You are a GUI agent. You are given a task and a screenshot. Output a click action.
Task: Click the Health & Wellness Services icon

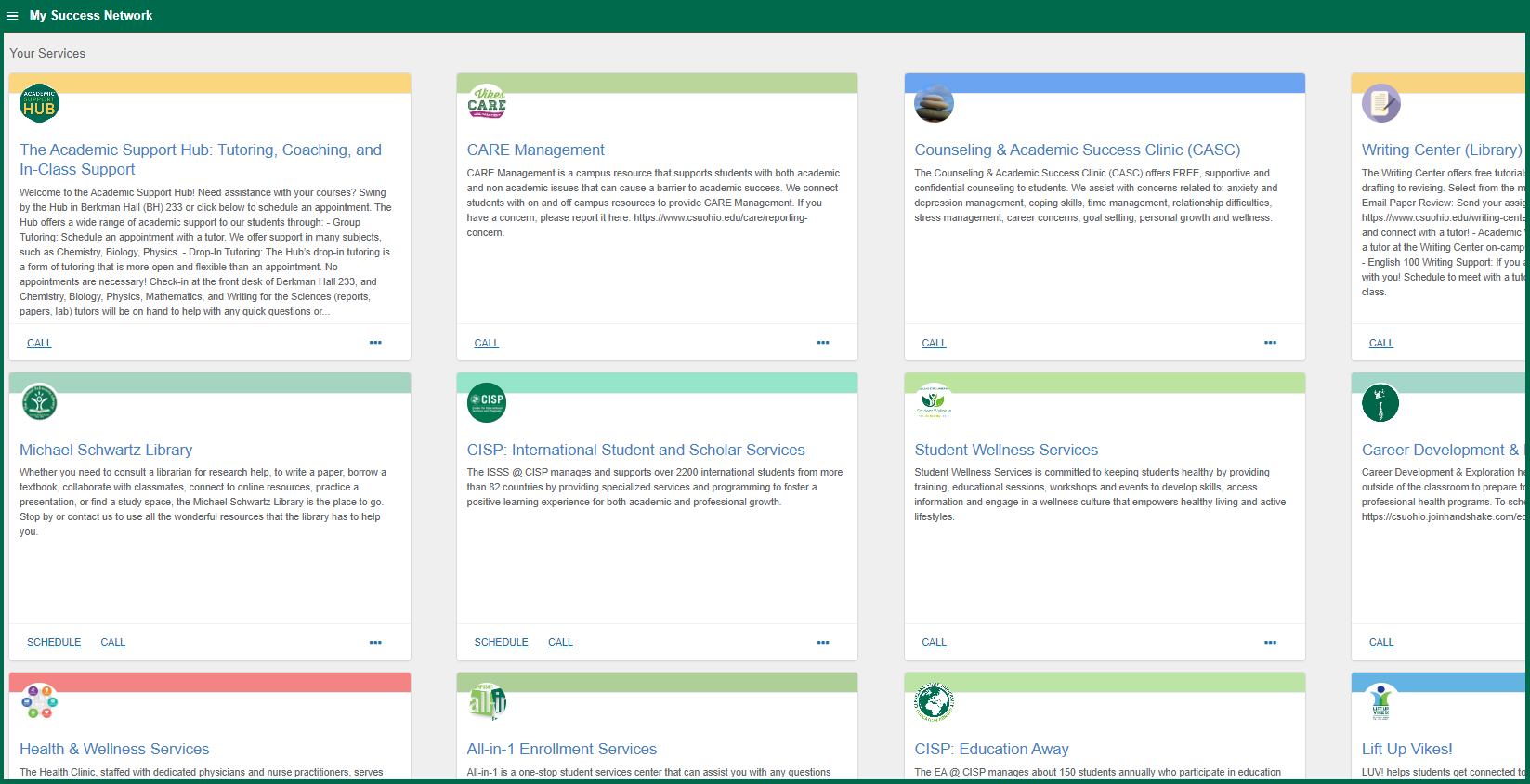point(39,702)
